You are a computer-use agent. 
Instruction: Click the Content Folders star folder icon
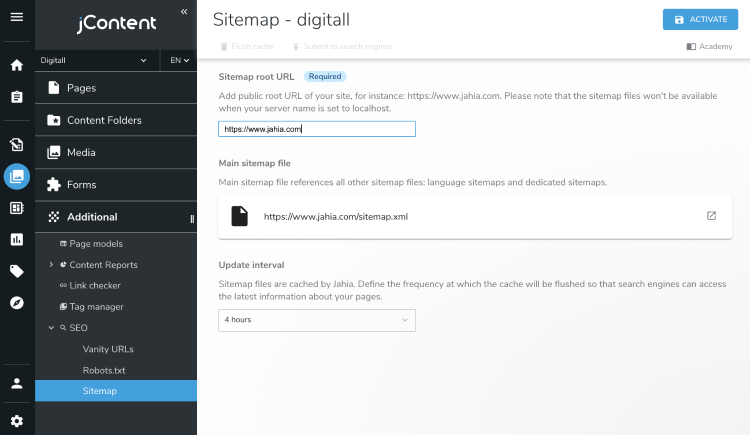54,120
